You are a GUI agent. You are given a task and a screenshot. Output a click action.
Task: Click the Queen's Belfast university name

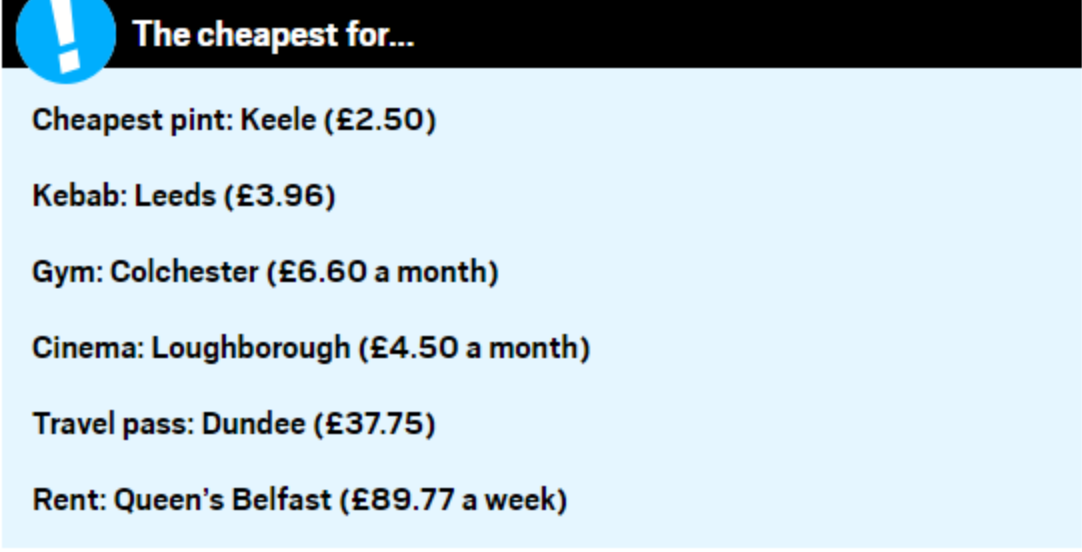tap(222, 499)
